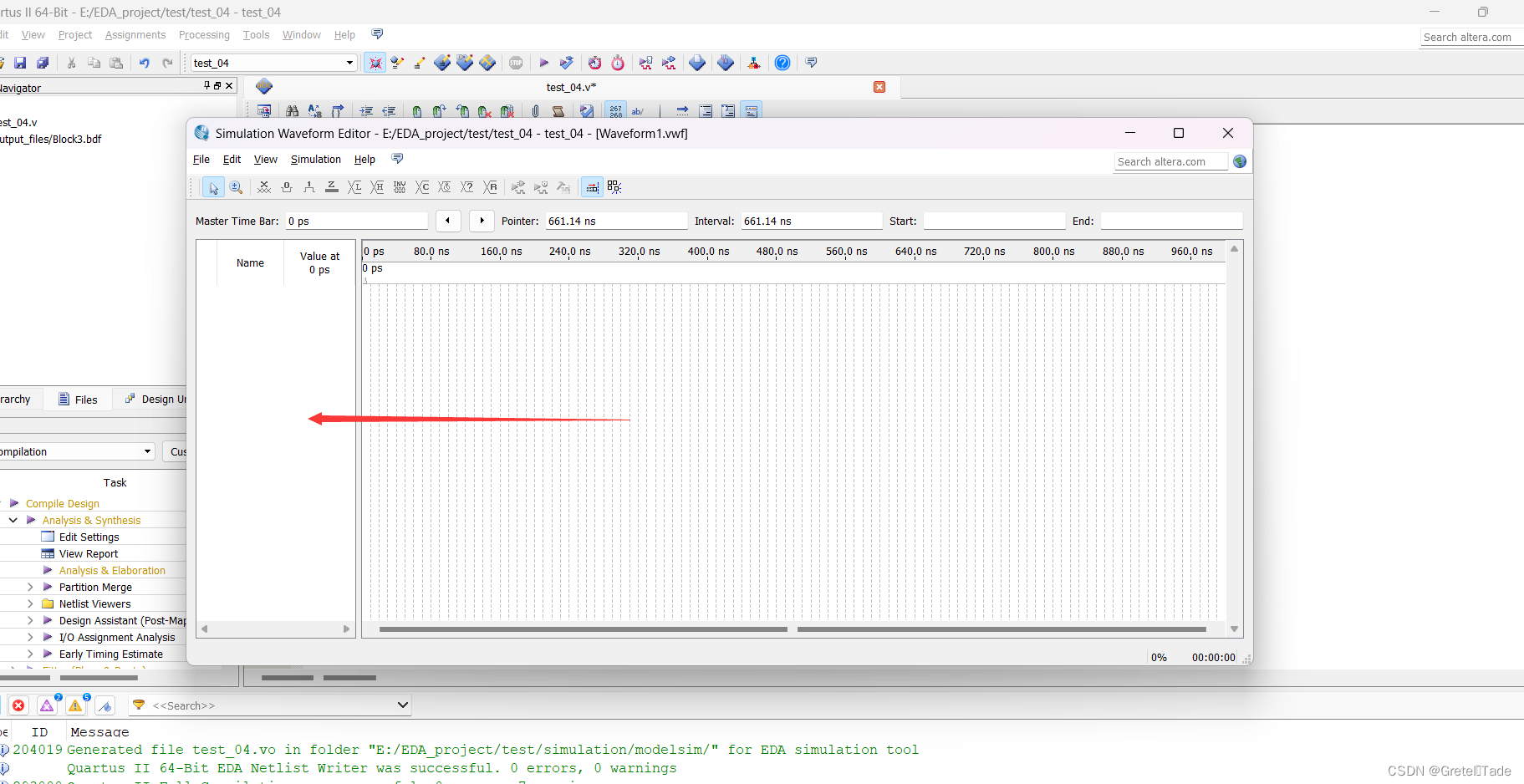This screenshot has width=1524, height=784.
Task: Apply Forcing Low (0) waveform value
Action: [x=287, y=187]
